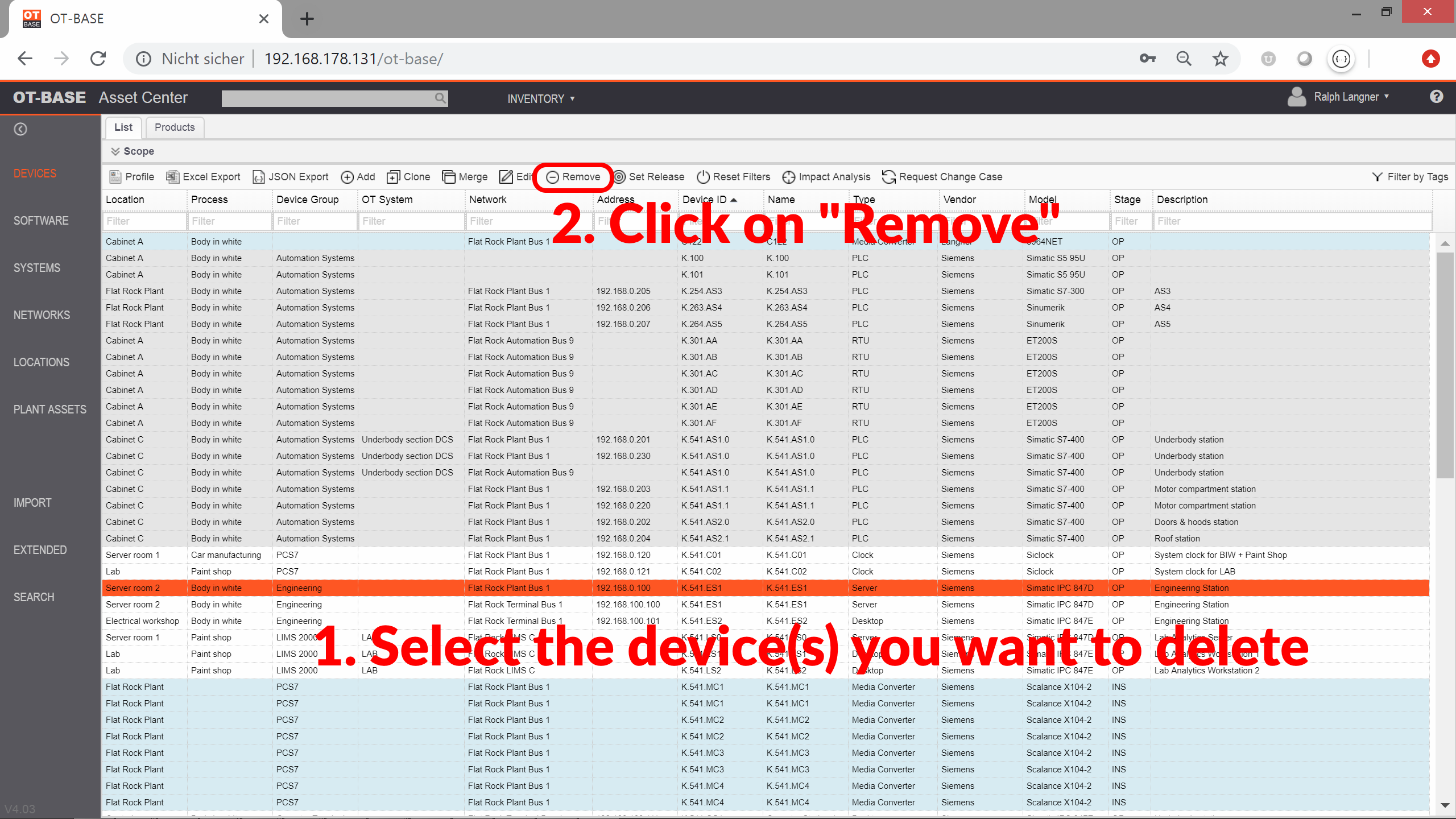The height and width of the screenshot is (819, 1456).
Task: Click the Profile toolbar icon
Action: coord(131,177)
